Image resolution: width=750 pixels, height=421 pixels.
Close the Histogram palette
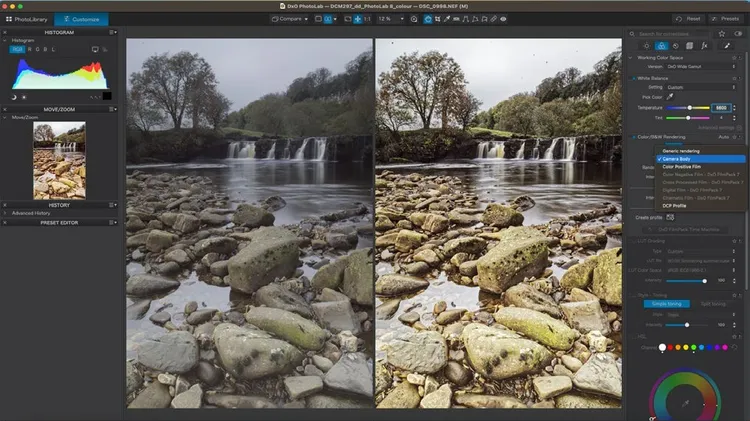(5, 33)
